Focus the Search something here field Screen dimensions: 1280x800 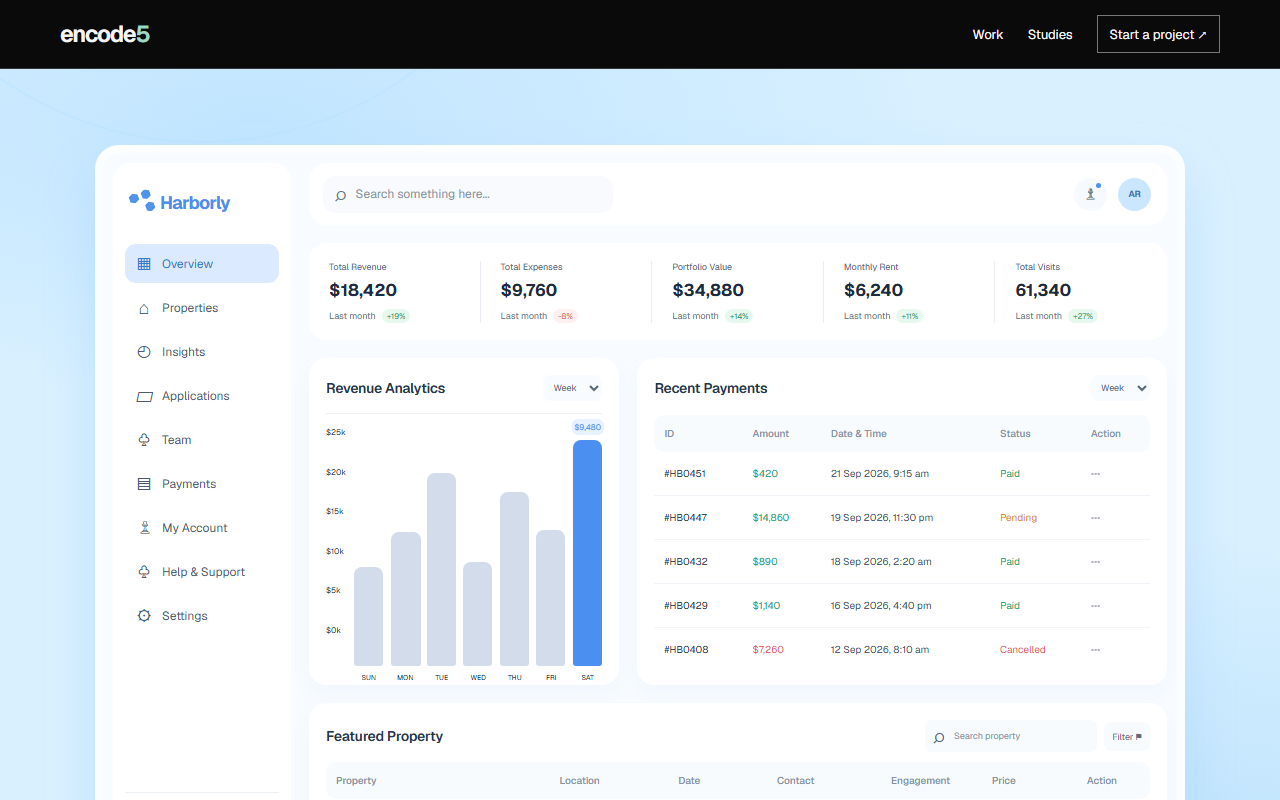click(x=468, y=194)
